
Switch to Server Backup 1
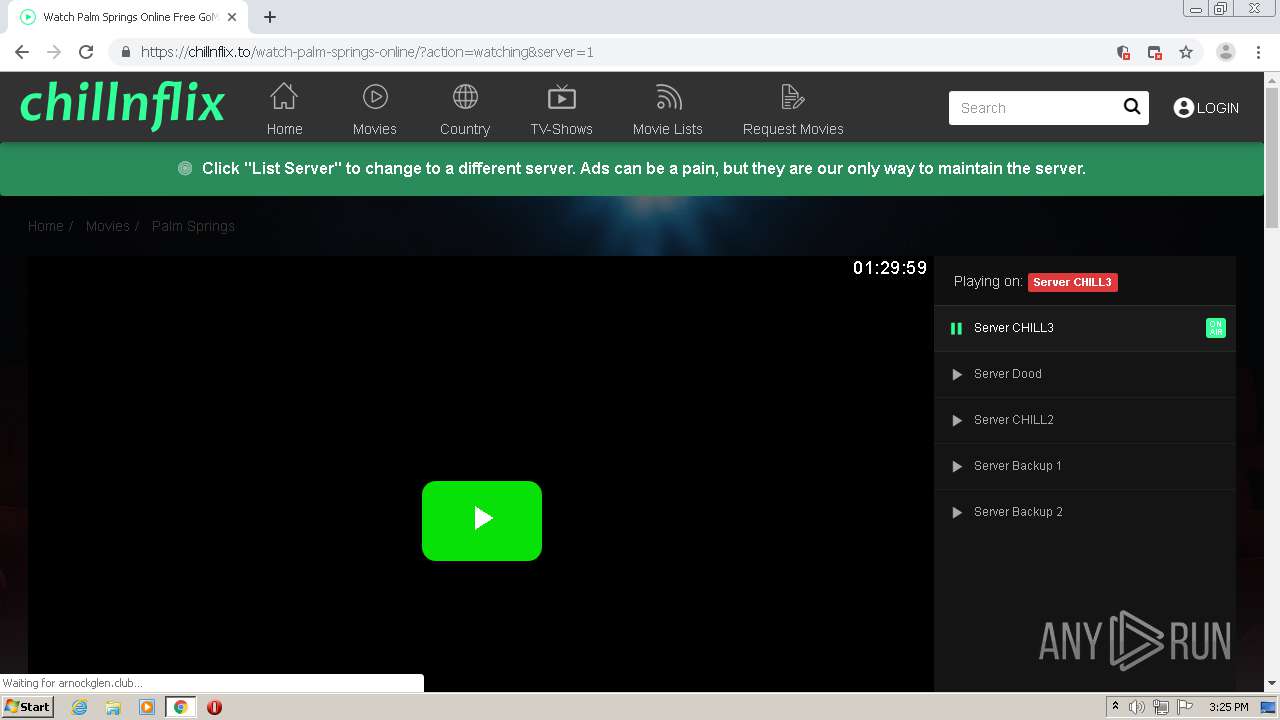tap(1085, 466)
